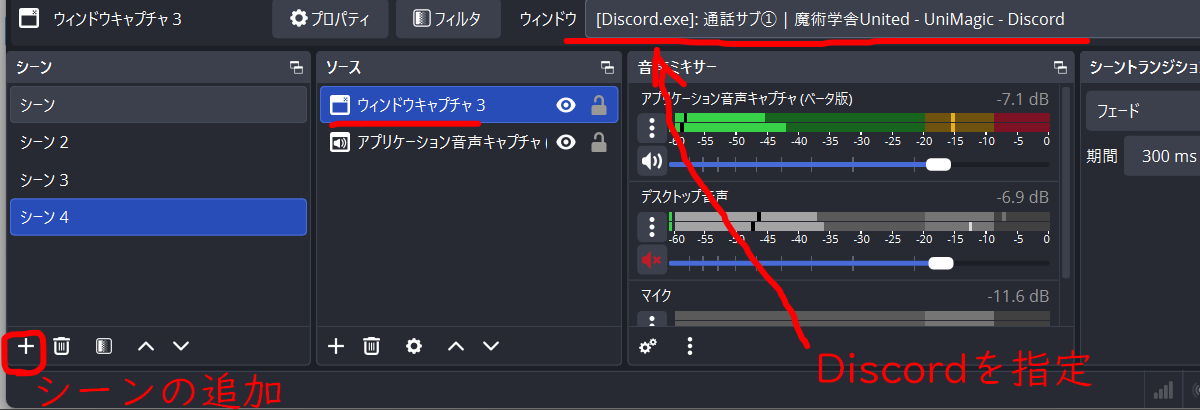Open source properties gear icon
The width and height of the screenshot is (1200, 410).
coord(414,346)
